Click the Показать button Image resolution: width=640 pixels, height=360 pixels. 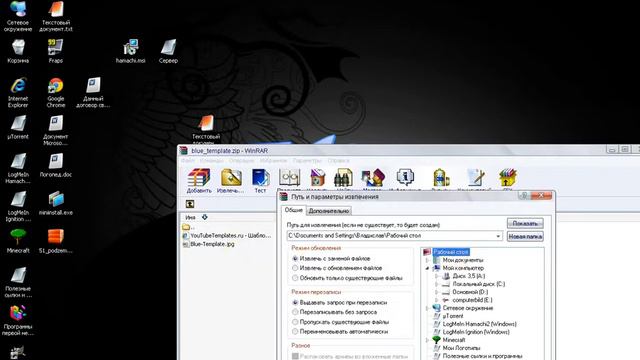525,223
